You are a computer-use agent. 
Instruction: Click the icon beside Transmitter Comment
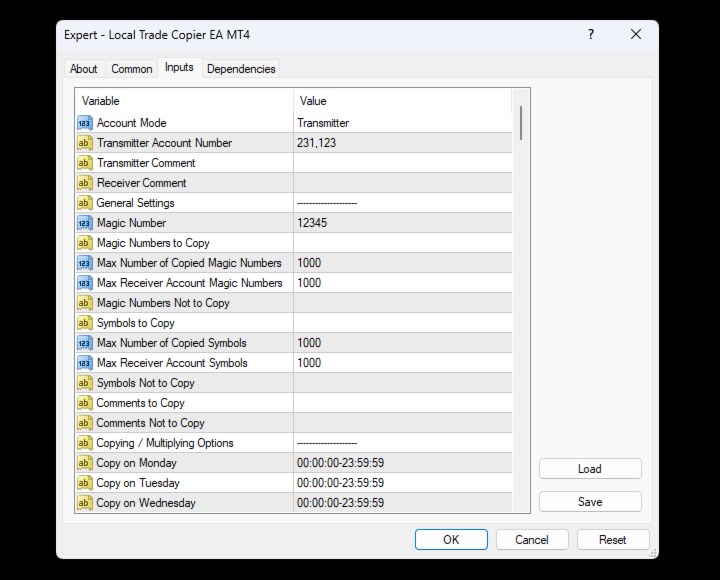84,163
